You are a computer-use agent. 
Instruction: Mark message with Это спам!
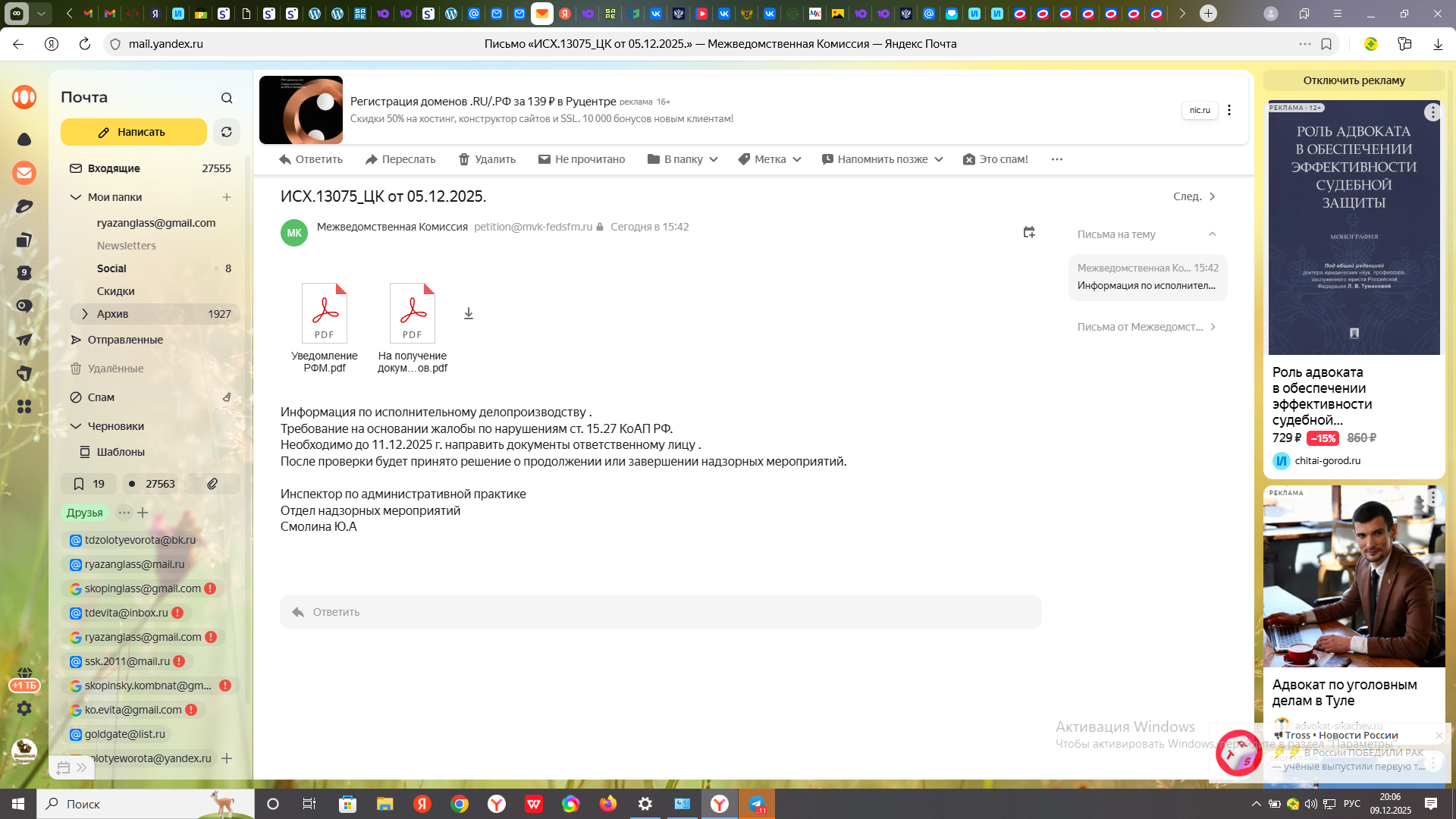[995, 159]
